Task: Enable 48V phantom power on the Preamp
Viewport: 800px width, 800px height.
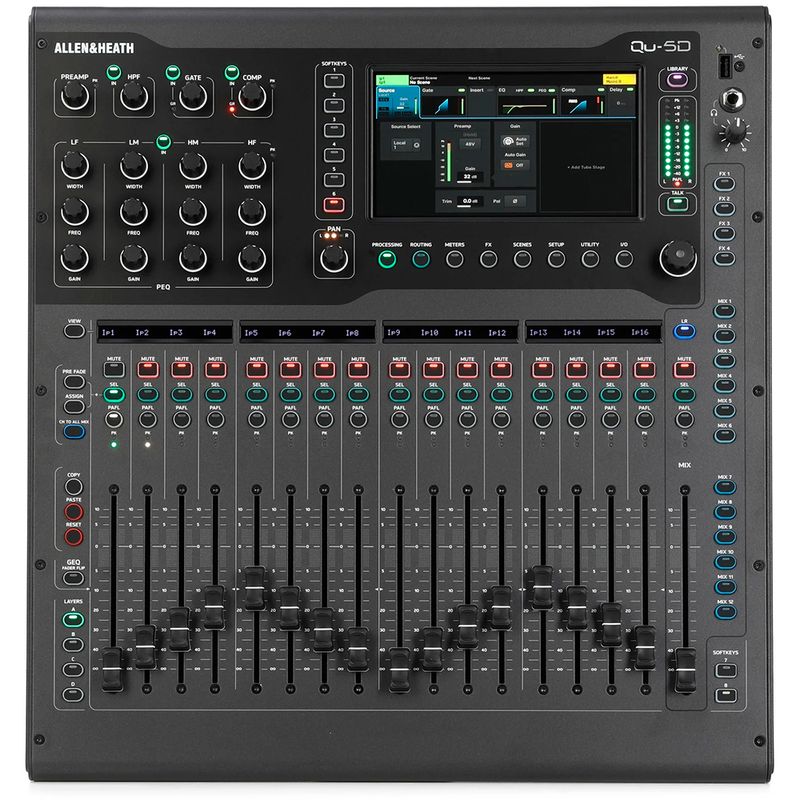Action: pos(468,143)
